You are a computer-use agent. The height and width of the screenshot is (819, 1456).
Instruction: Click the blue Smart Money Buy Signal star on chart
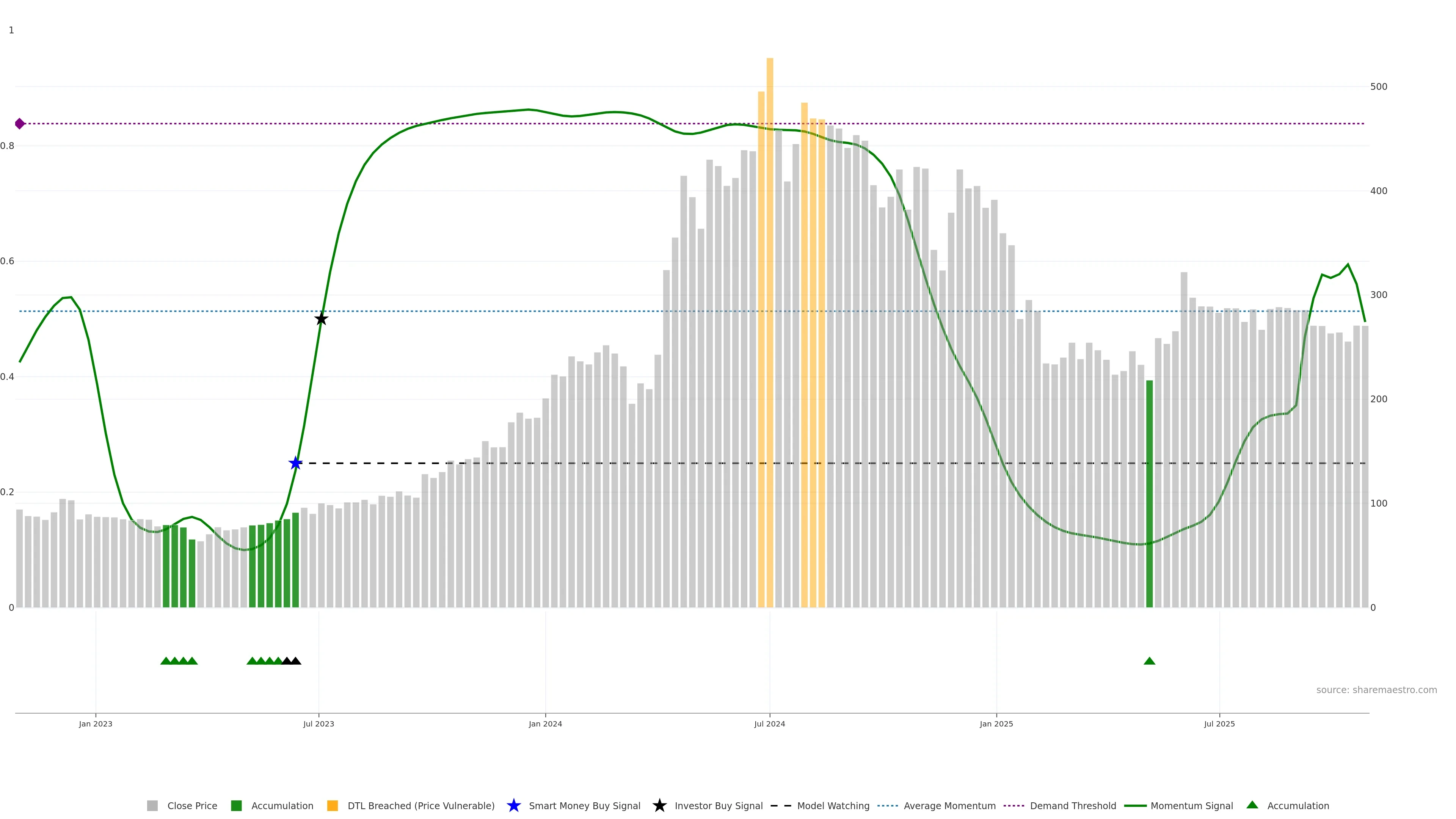click(x=295, y=463)
